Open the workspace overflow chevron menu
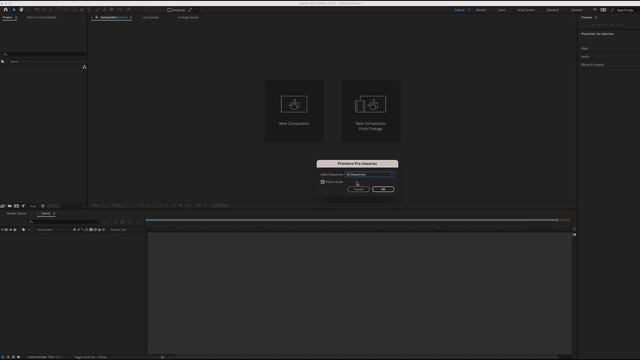 click(x=594, y=10)
